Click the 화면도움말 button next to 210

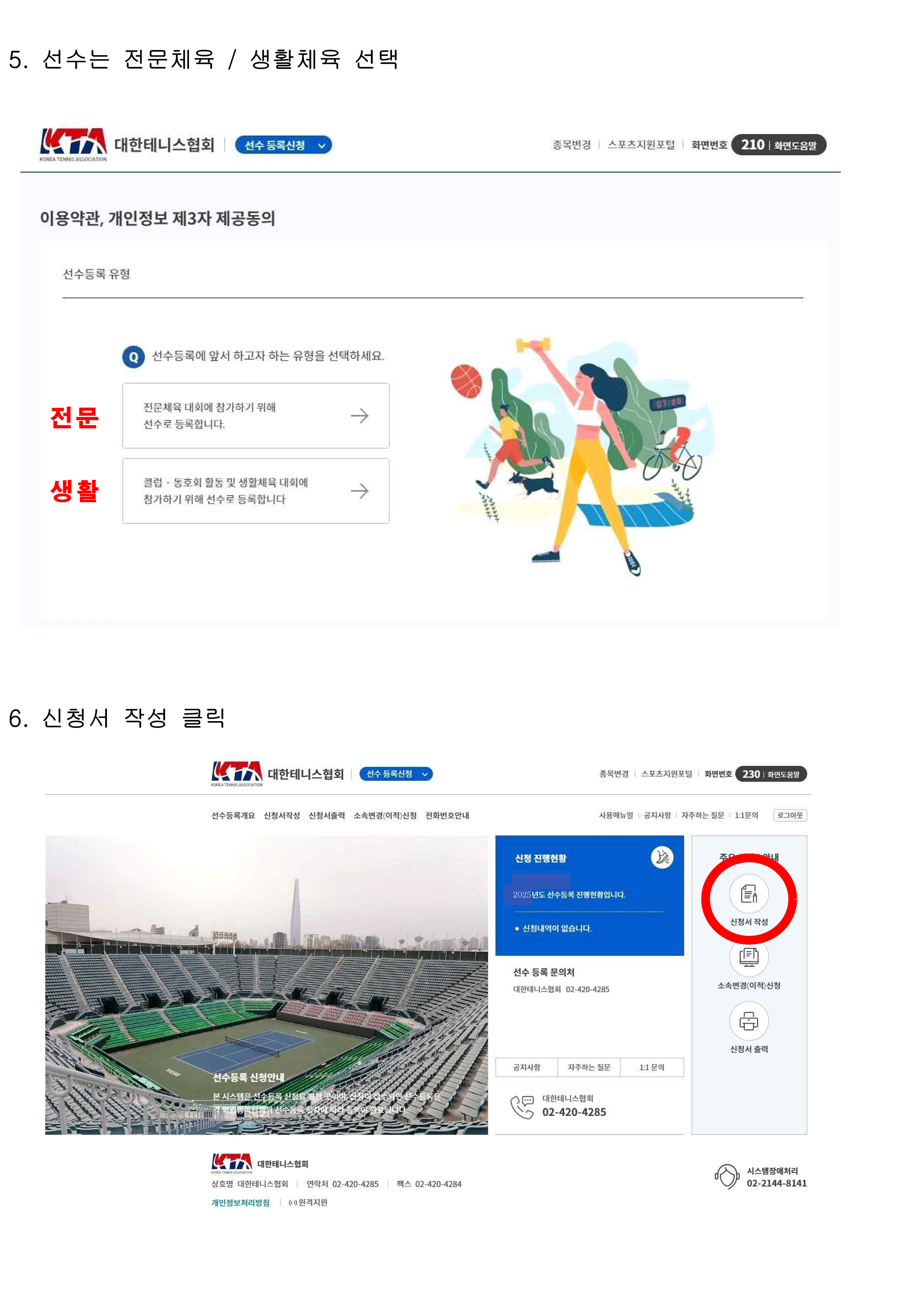pos(795,145)
